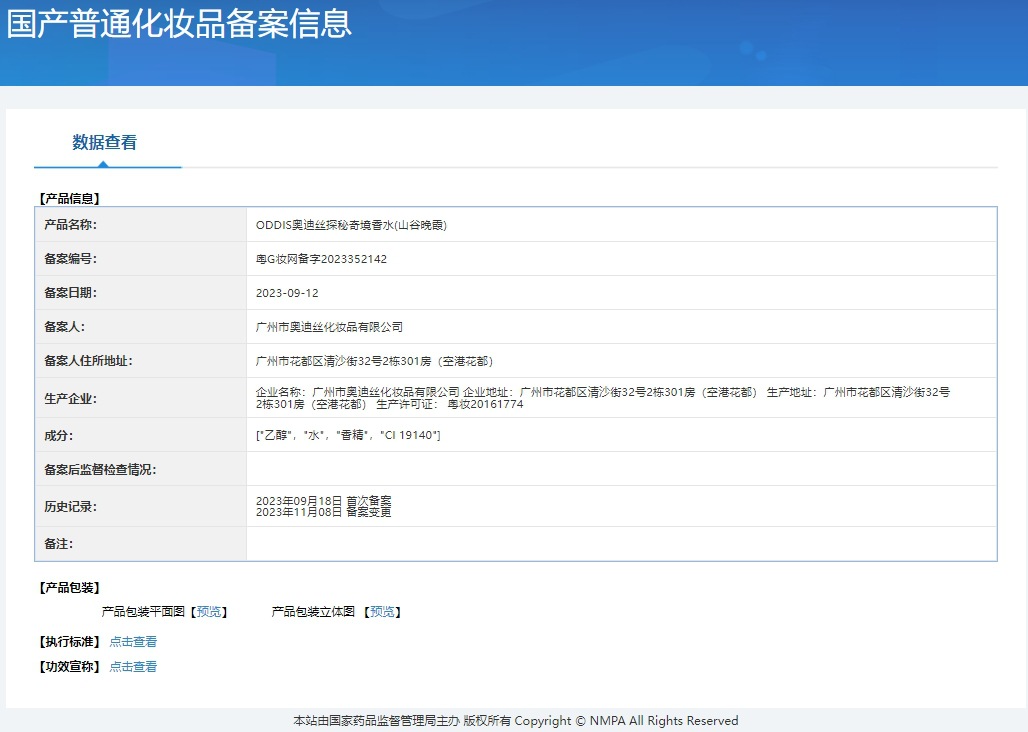This screenshot has width=1028, height=732.
Task: Click the 产品名称 label cell
Action: 140,225
